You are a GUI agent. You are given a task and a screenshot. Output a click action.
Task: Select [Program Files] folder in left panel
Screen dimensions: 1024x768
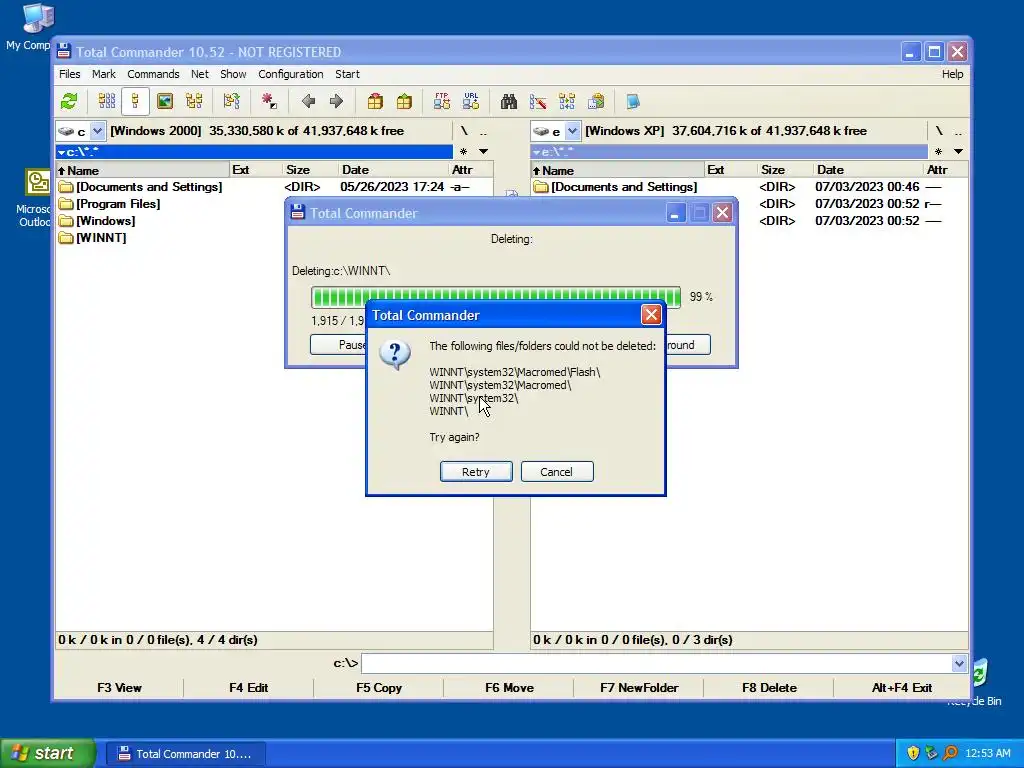pyautogui.click(x=118, y=204)
